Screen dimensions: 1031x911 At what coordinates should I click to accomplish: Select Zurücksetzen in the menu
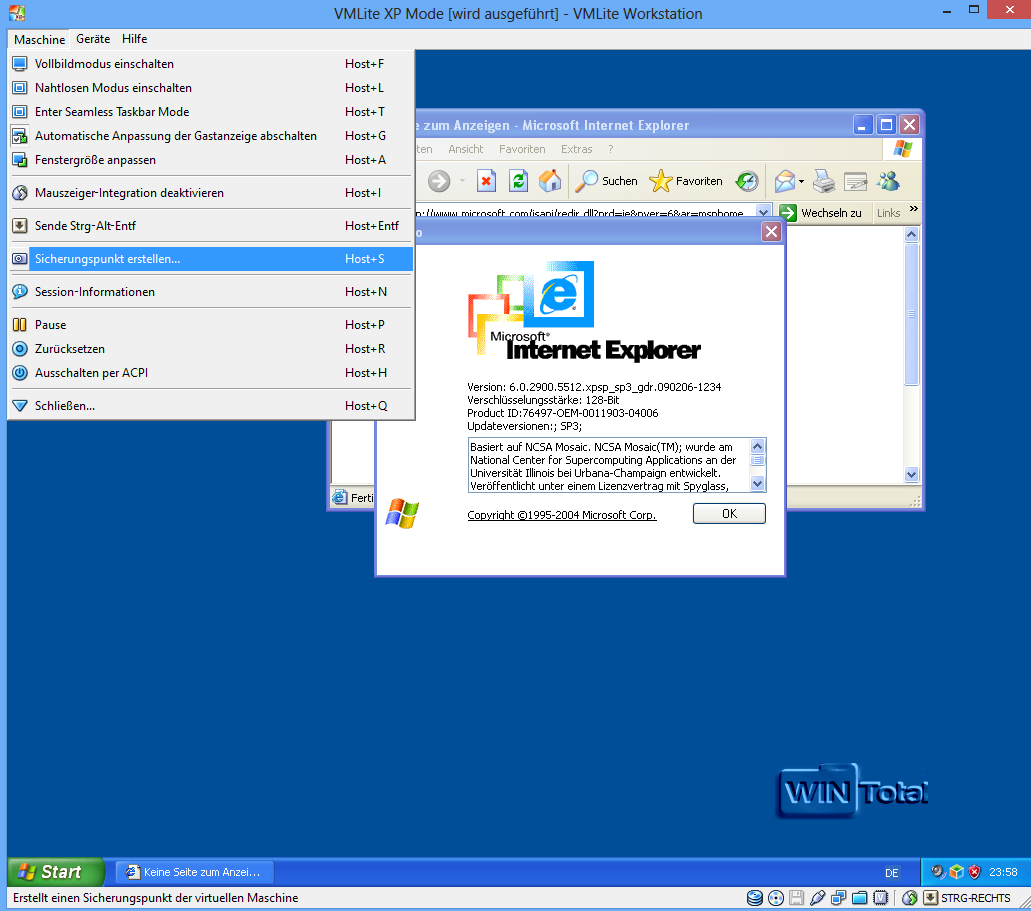pyautogui.click(x=211, y=349)
